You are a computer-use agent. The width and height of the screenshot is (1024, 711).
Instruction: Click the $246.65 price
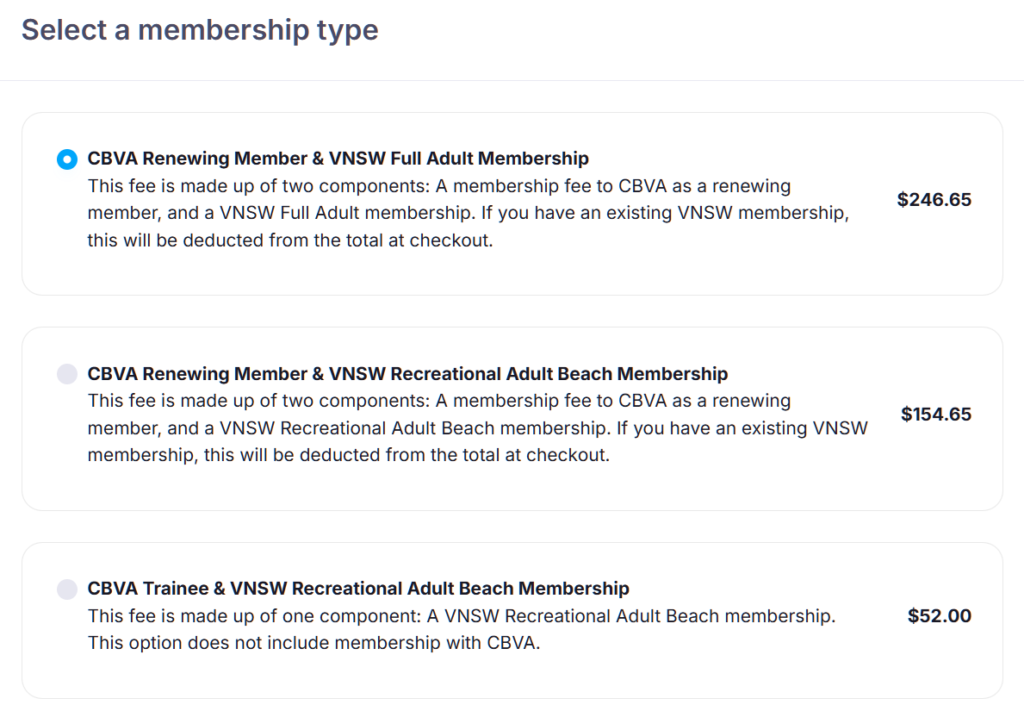[x=934, y=199]
